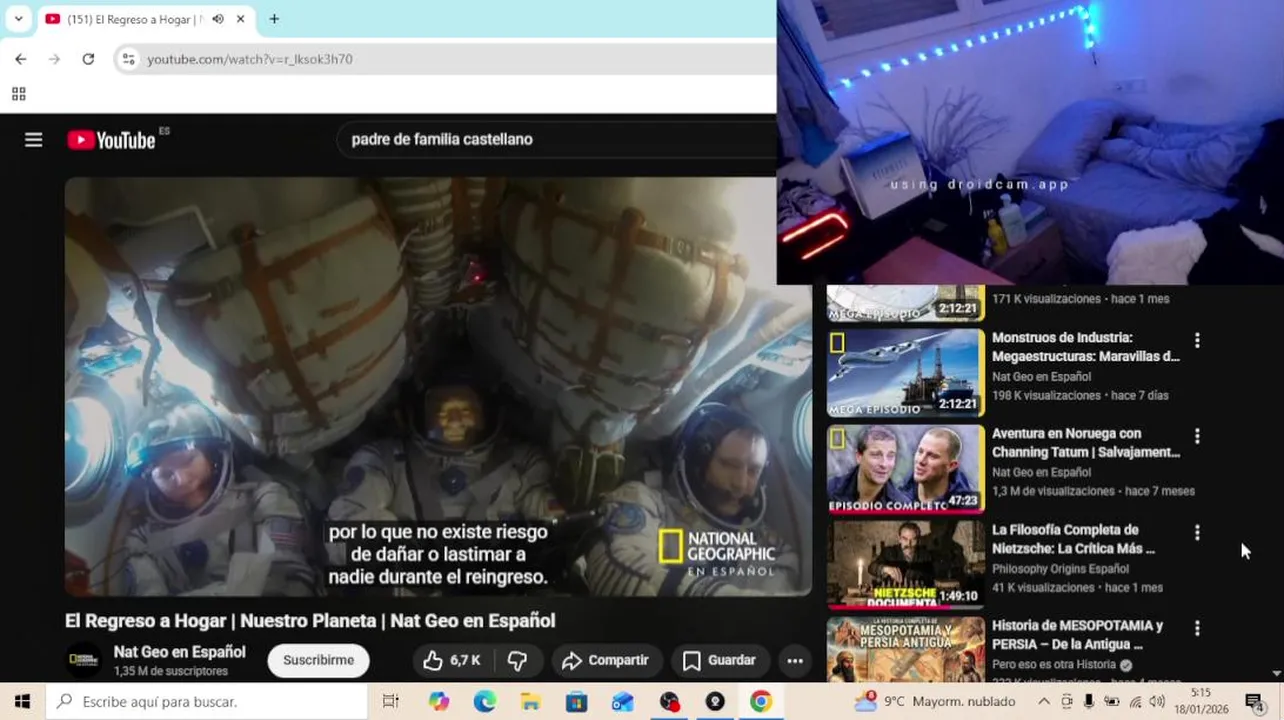1284x720 pixels.
Task: Click the microphone tray icon
Action: pos(1089,702)
